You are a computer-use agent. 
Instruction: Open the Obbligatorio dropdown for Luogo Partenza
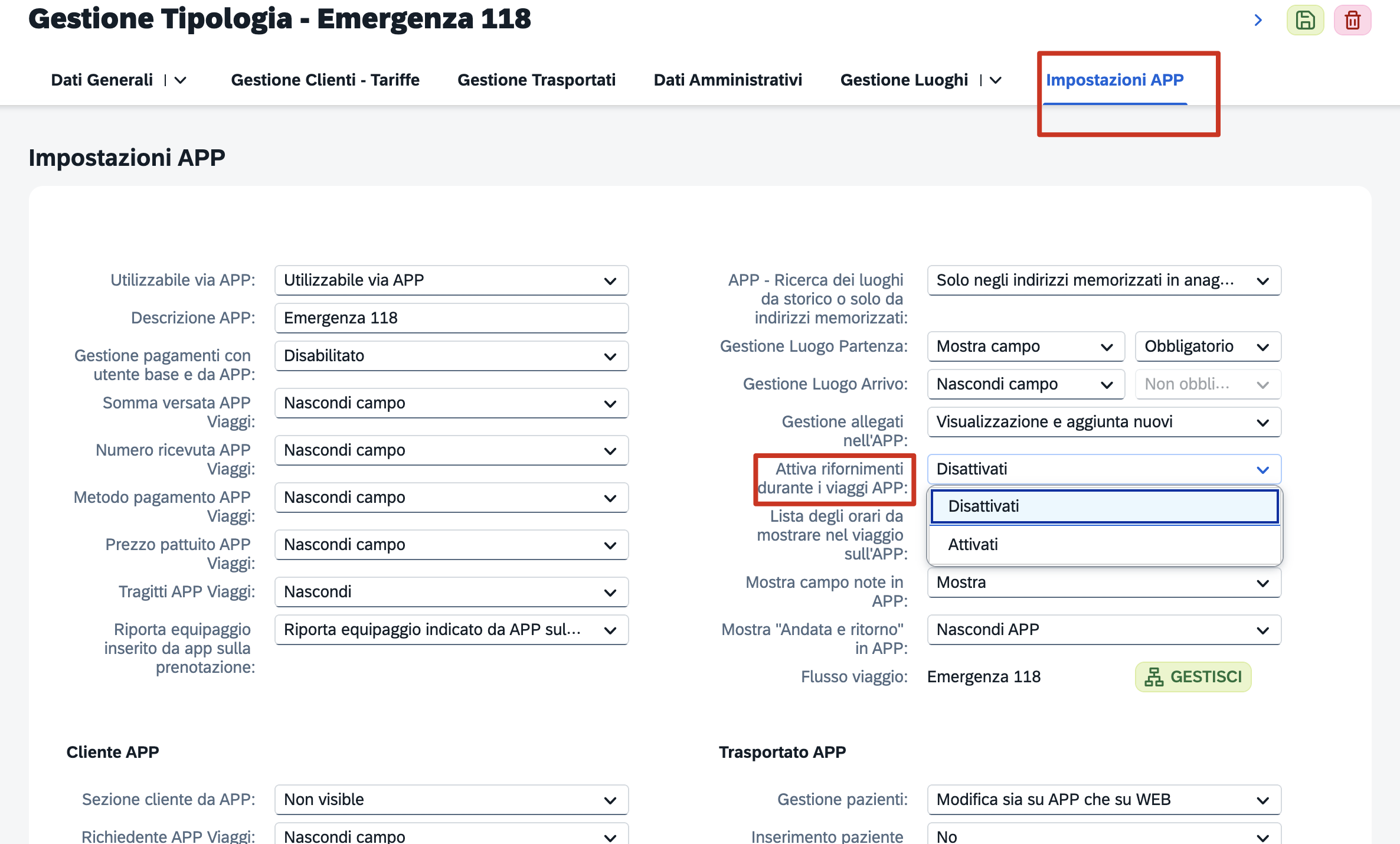1207,346
